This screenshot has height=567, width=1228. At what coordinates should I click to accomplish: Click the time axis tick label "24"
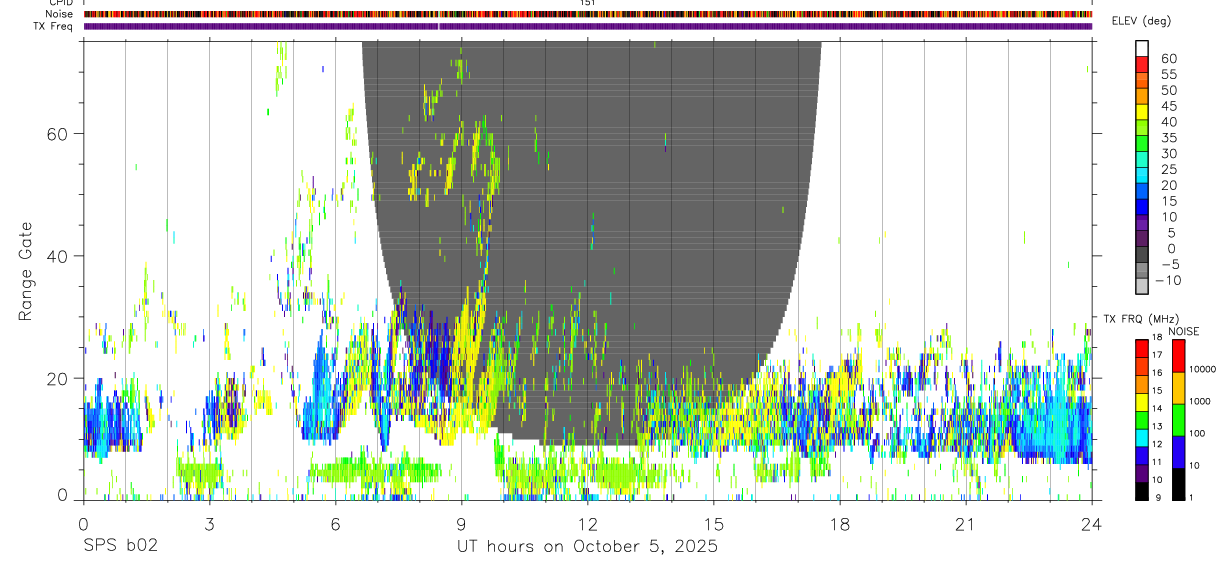pos(1091,524)
